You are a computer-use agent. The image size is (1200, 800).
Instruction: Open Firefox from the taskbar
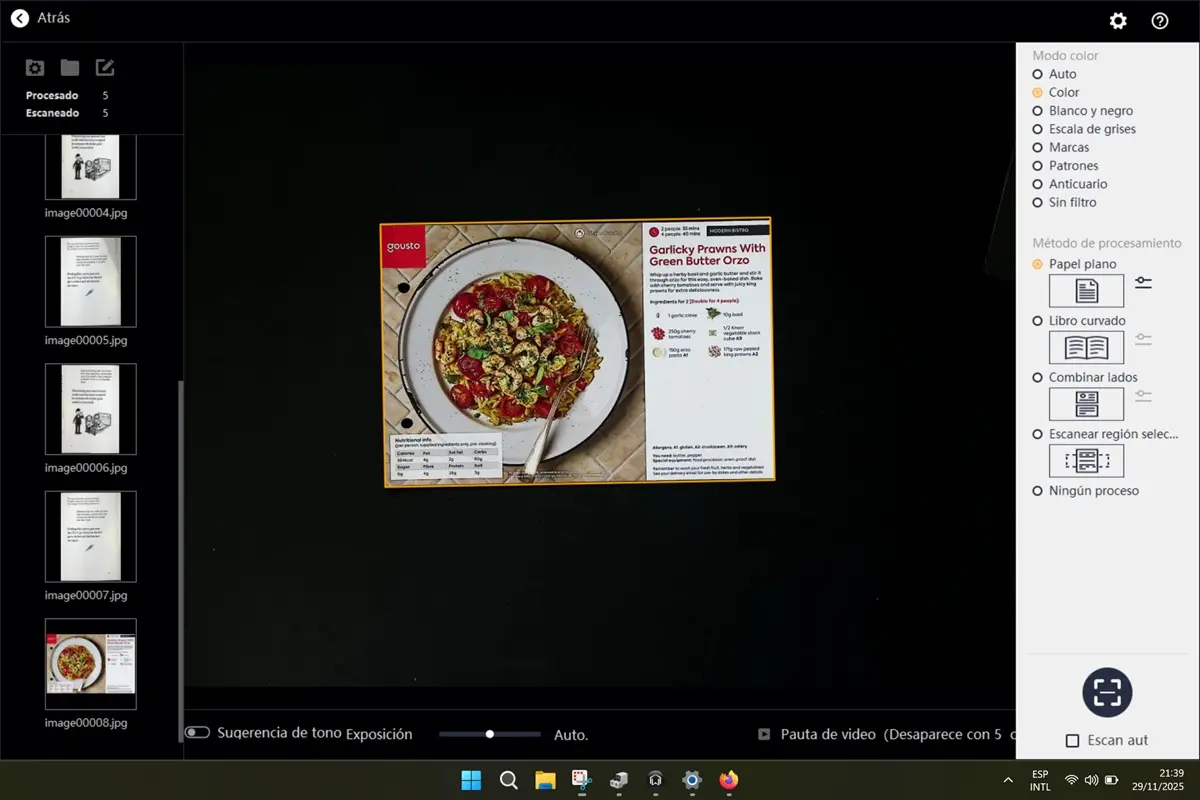[x=728, y=780]
